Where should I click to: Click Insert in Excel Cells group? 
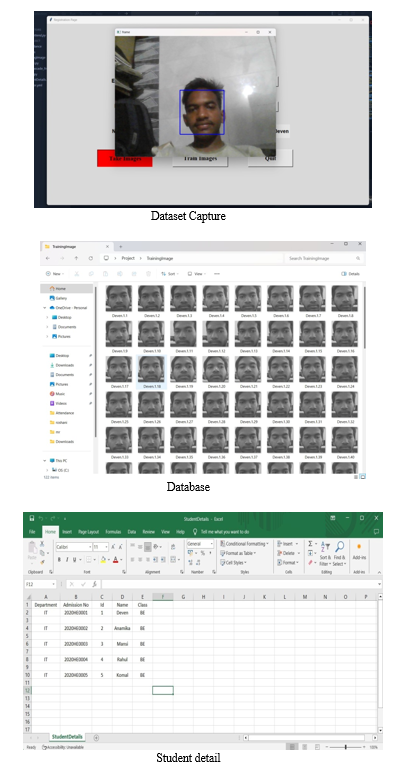287,544
